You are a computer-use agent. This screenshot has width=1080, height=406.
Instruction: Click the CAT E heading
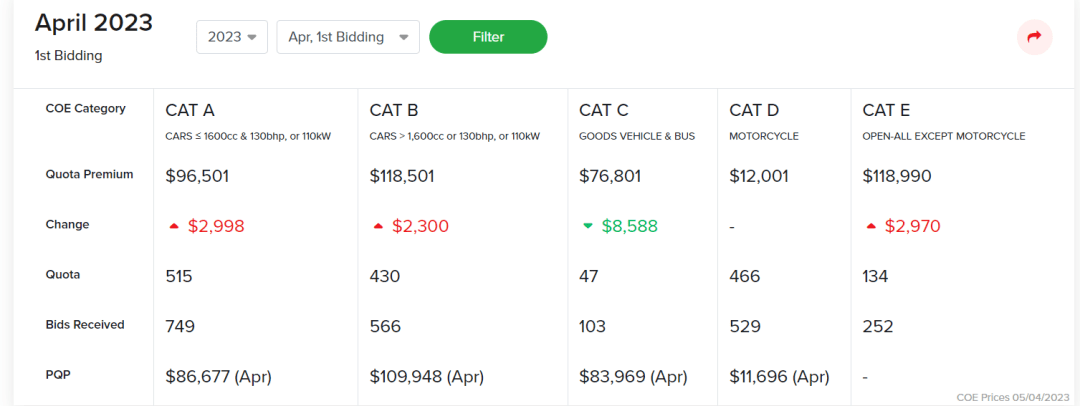point(886,110)
